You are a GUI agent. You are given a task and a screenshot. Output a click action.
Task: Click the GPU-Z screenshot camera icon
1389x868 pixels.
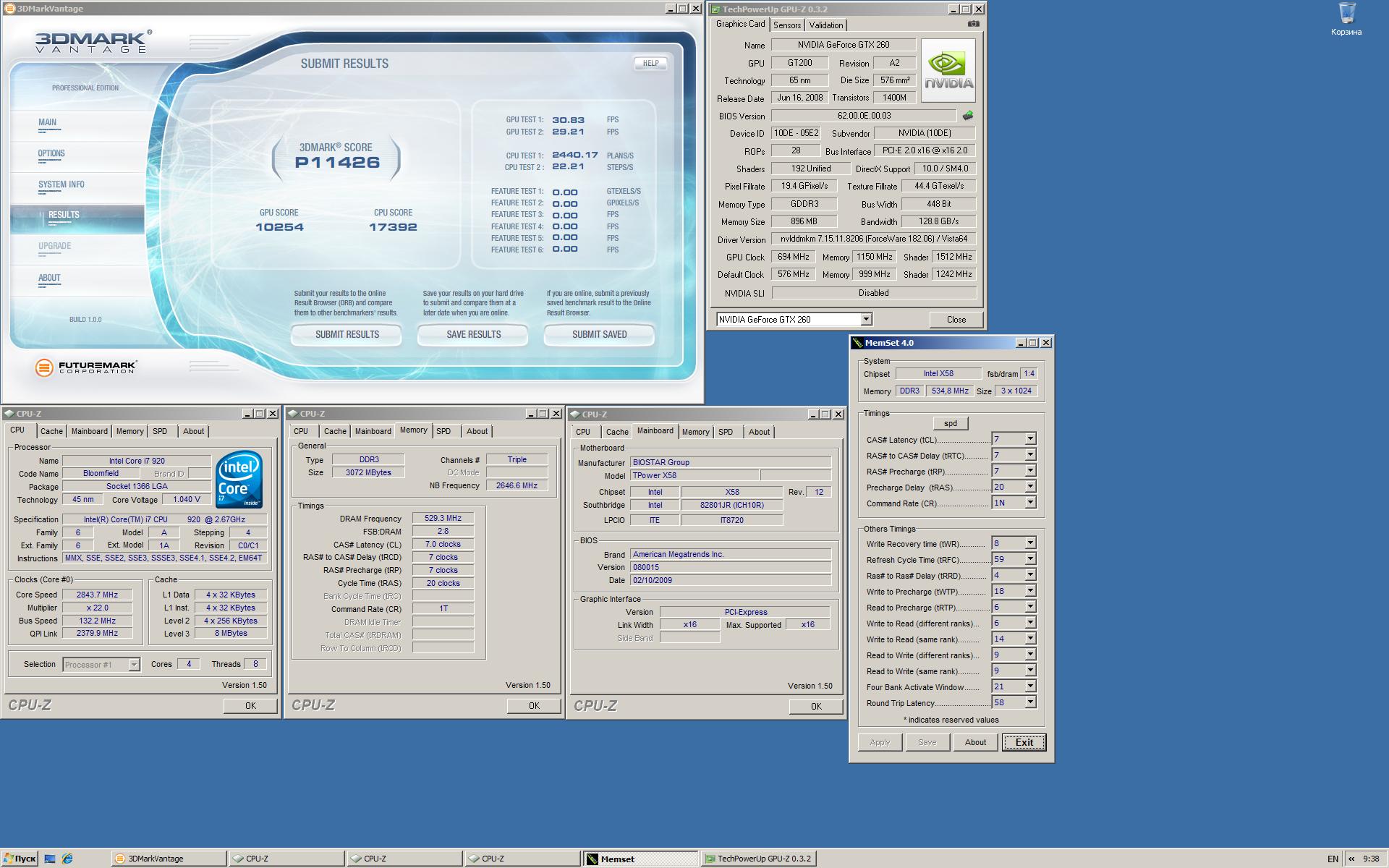pyautogui.click(x=974, y=24)
